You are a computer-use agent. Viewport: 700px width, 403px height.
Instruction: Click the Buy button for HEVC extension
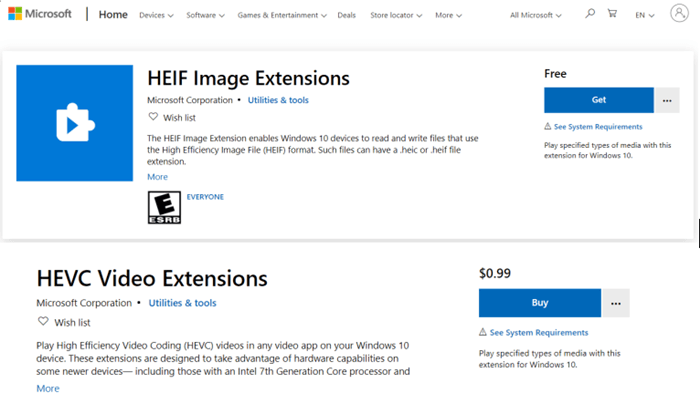point(540,303)
